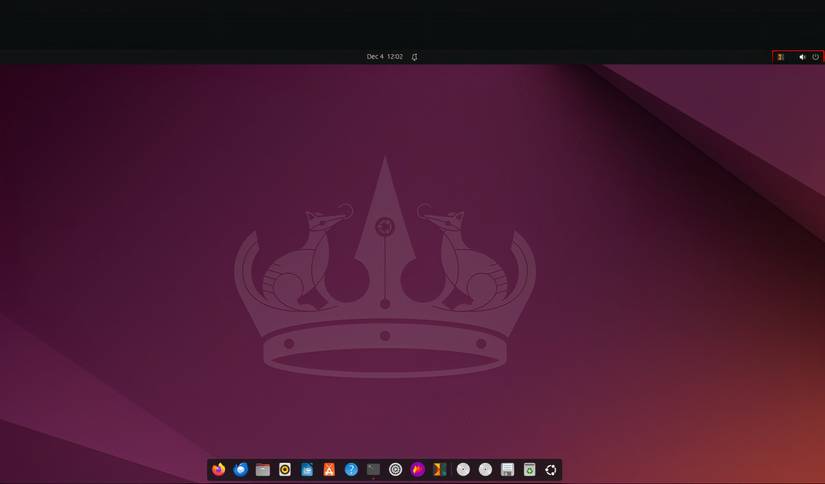This screenshot has height=484, width=825.
Task: Switch to the running Terminal in dock
Action: [374, 469]
